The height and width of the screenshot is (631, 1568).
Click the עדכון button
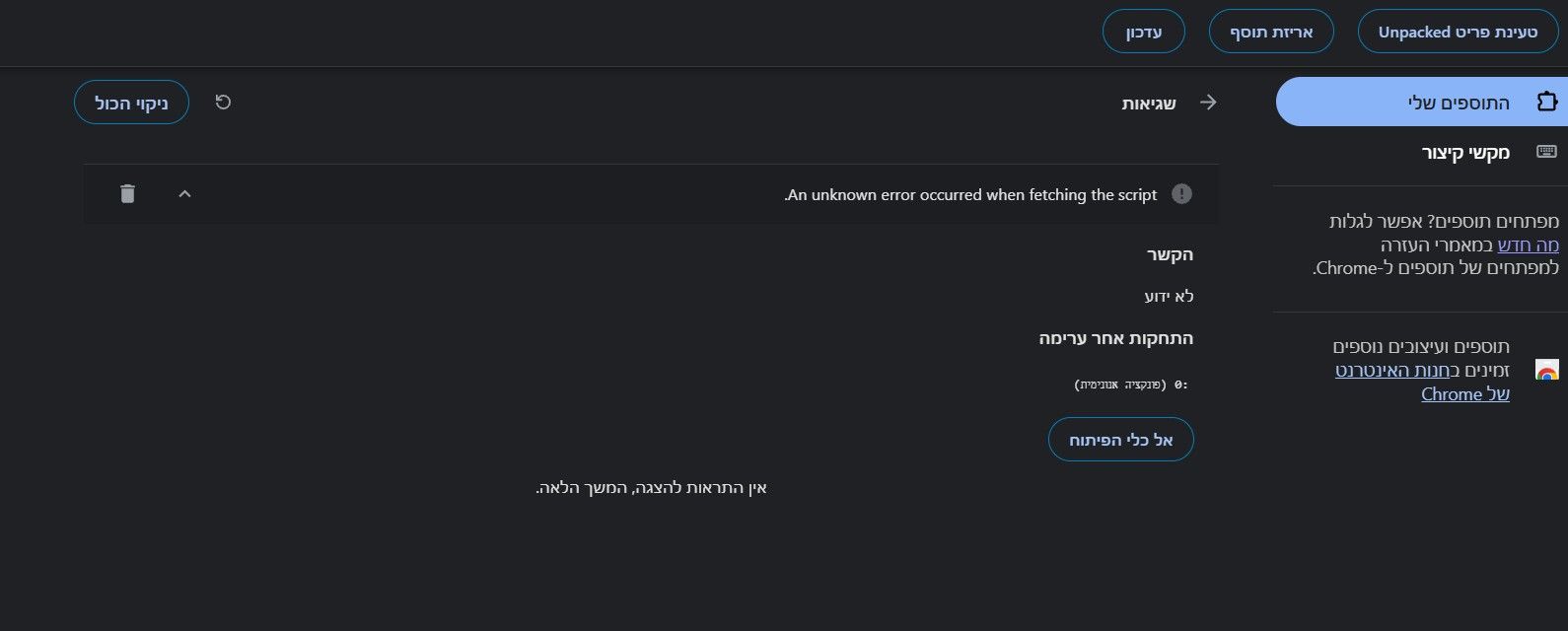(1144, 32)
